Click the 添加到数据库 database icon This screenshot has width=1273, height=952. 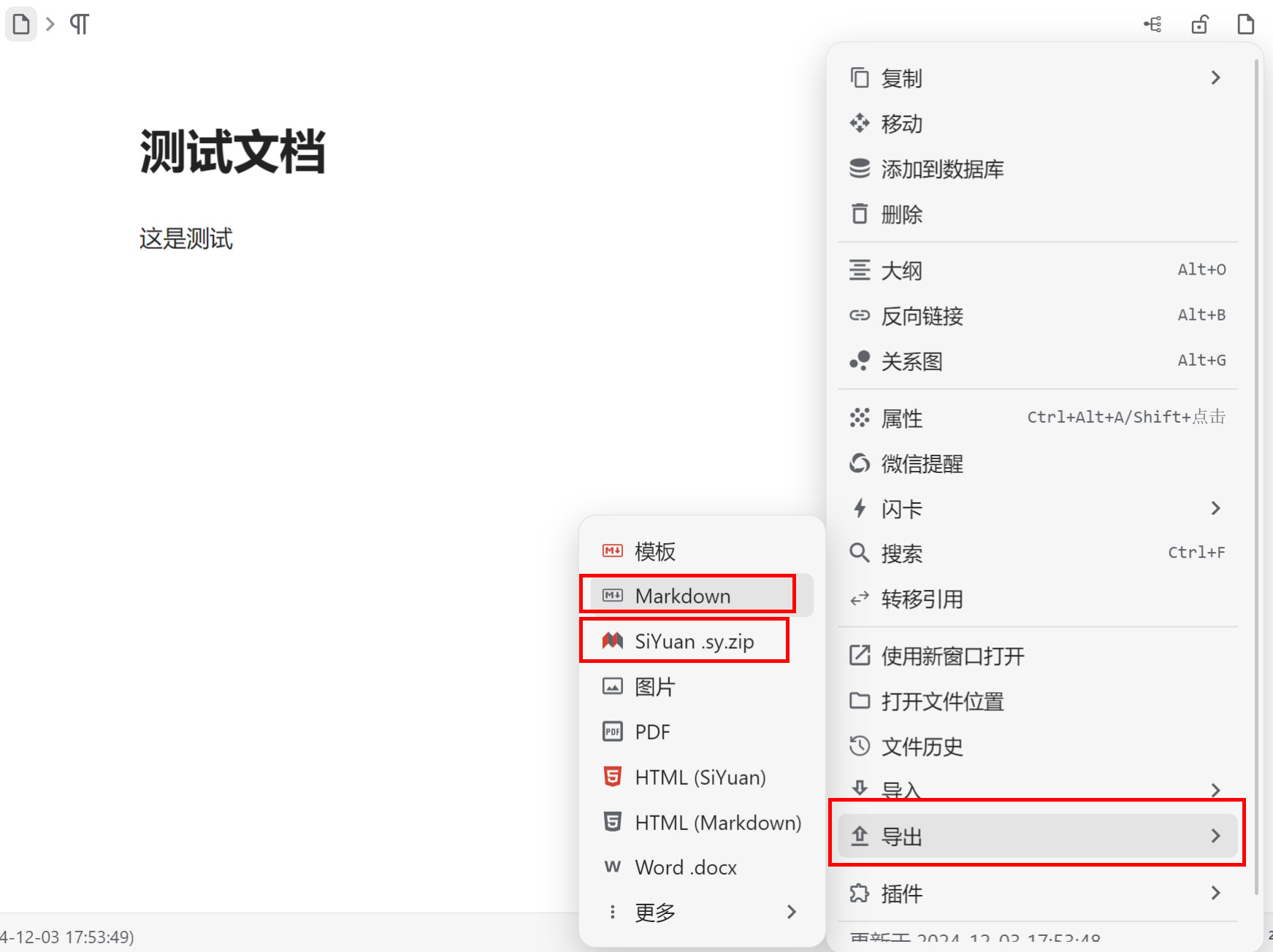click(x=860, y=169)
